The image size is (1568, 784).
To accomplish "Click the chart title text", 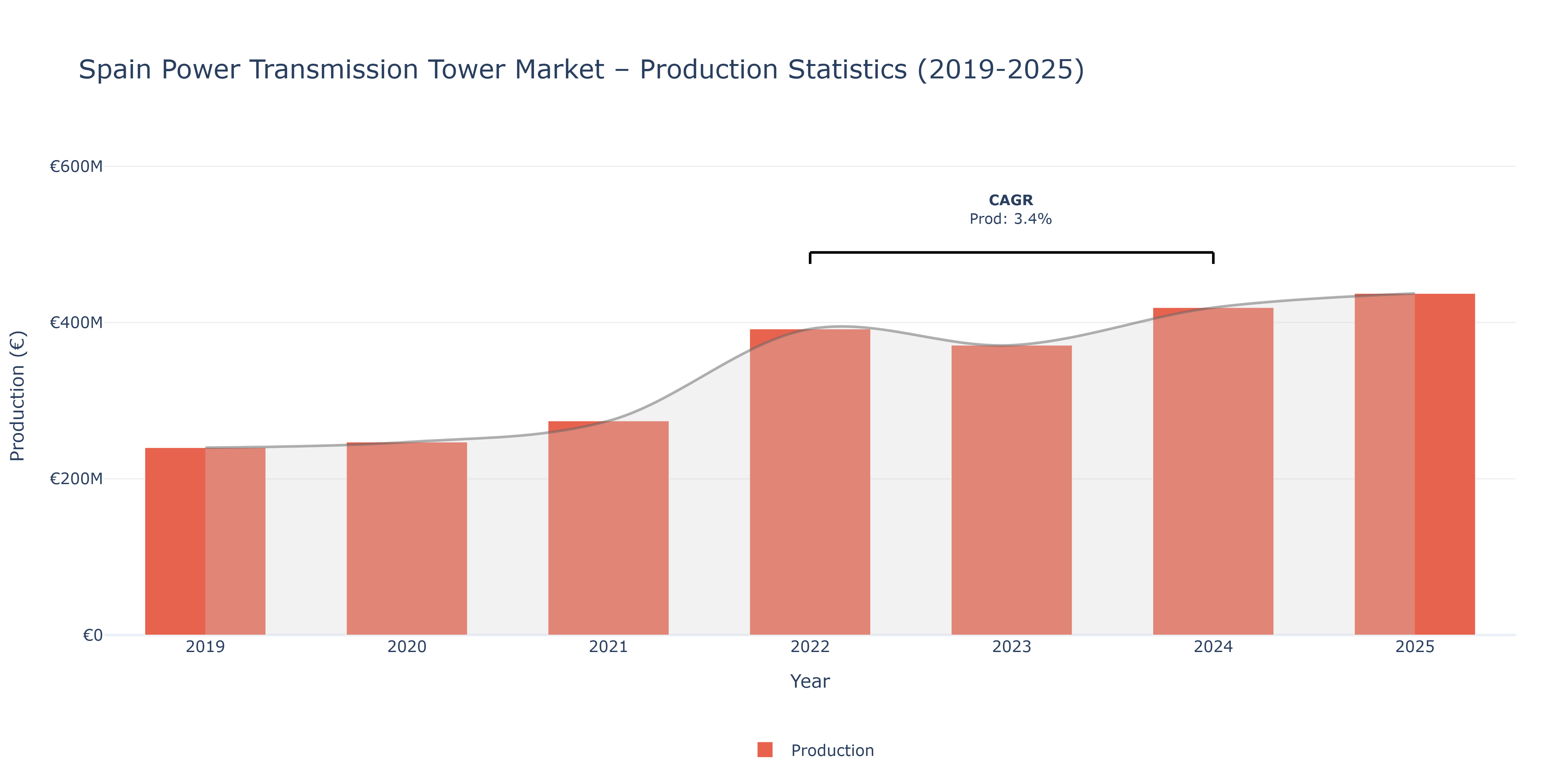I will pyautogui.click(x=581, y=69).
